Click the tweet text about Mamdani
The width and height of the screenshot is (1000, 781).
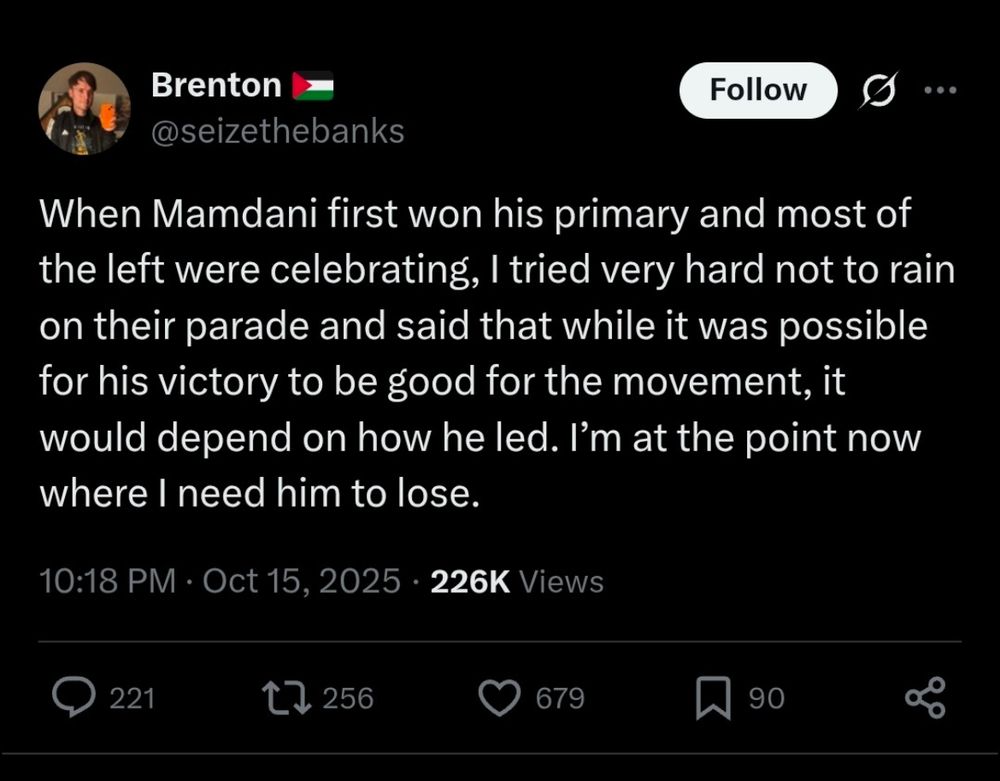coord(480,355)
